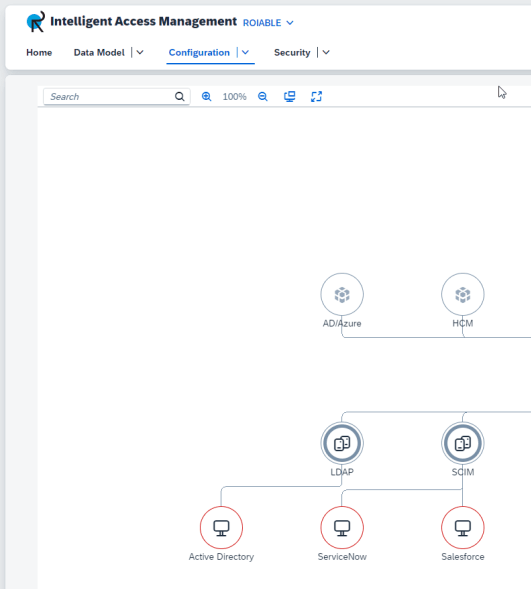Zoom in on the network graph
The height and width of the screenshot is (589, 531).
pyautogui.click(x=206, y=97)
